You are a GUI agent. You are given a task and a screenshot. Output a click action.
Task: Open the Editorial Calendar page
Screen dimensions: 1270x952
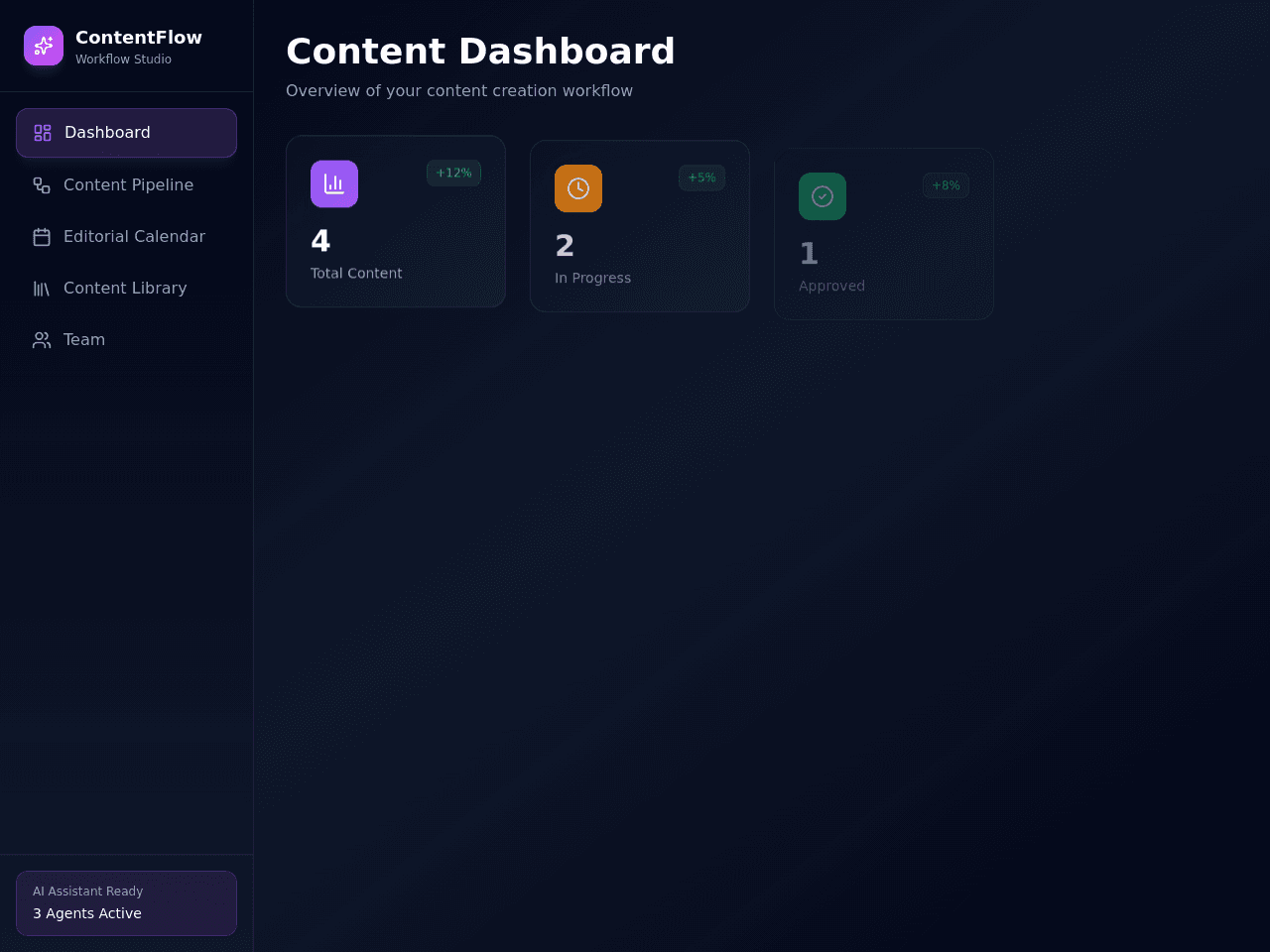tap(126, 237)
